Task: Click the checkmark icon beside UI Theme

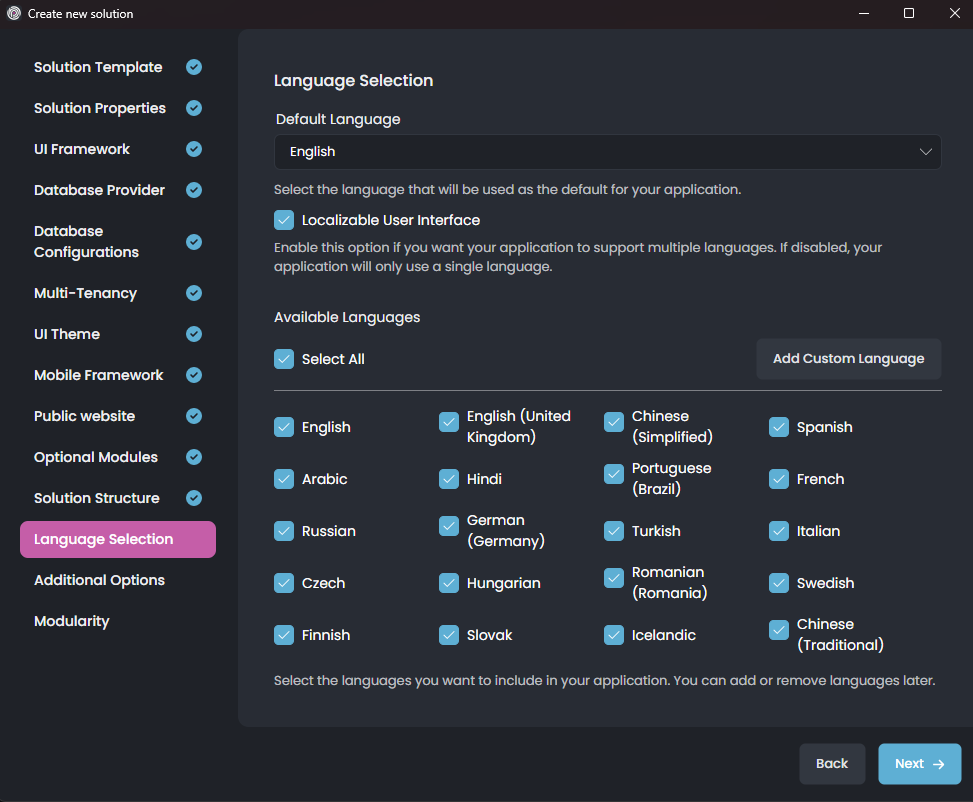Action: 193,333
